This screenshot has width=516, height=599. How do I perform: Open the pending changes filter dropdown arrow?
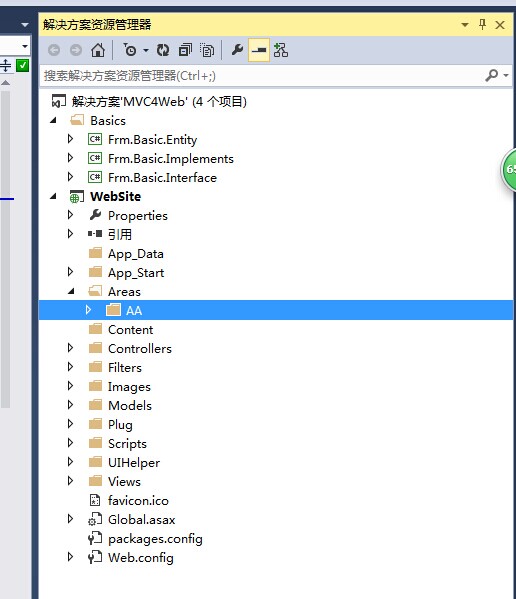coord(146,50)
